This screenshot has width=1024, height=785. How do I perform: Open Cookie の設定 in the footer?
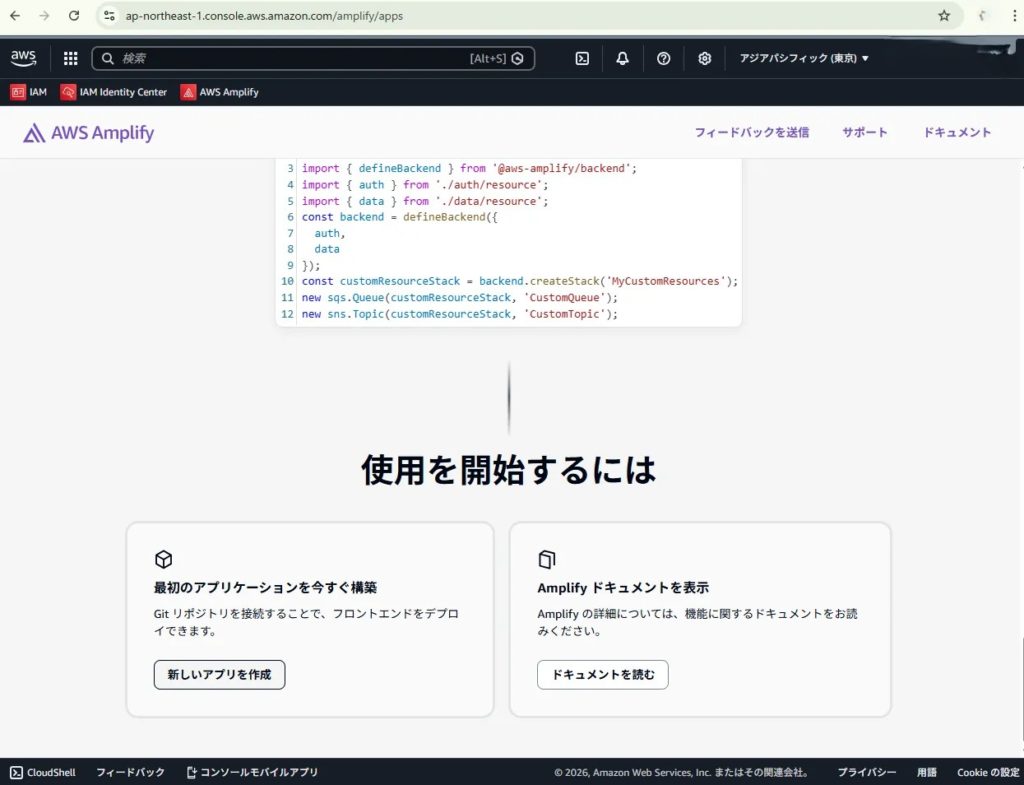pos(988,773)
